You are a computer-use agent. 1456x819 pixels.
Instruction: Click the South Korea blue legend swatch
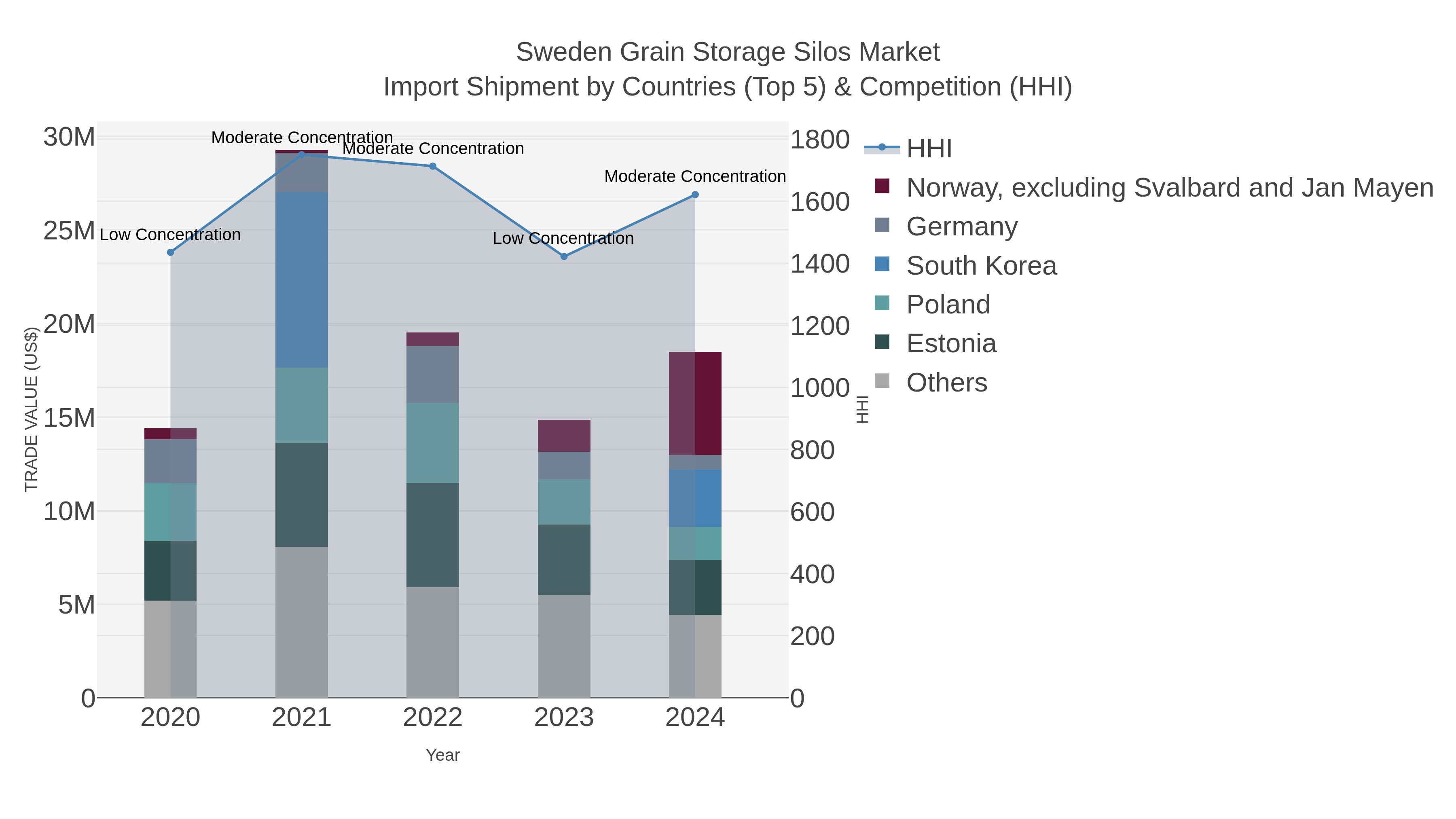[x=882, y=264]
